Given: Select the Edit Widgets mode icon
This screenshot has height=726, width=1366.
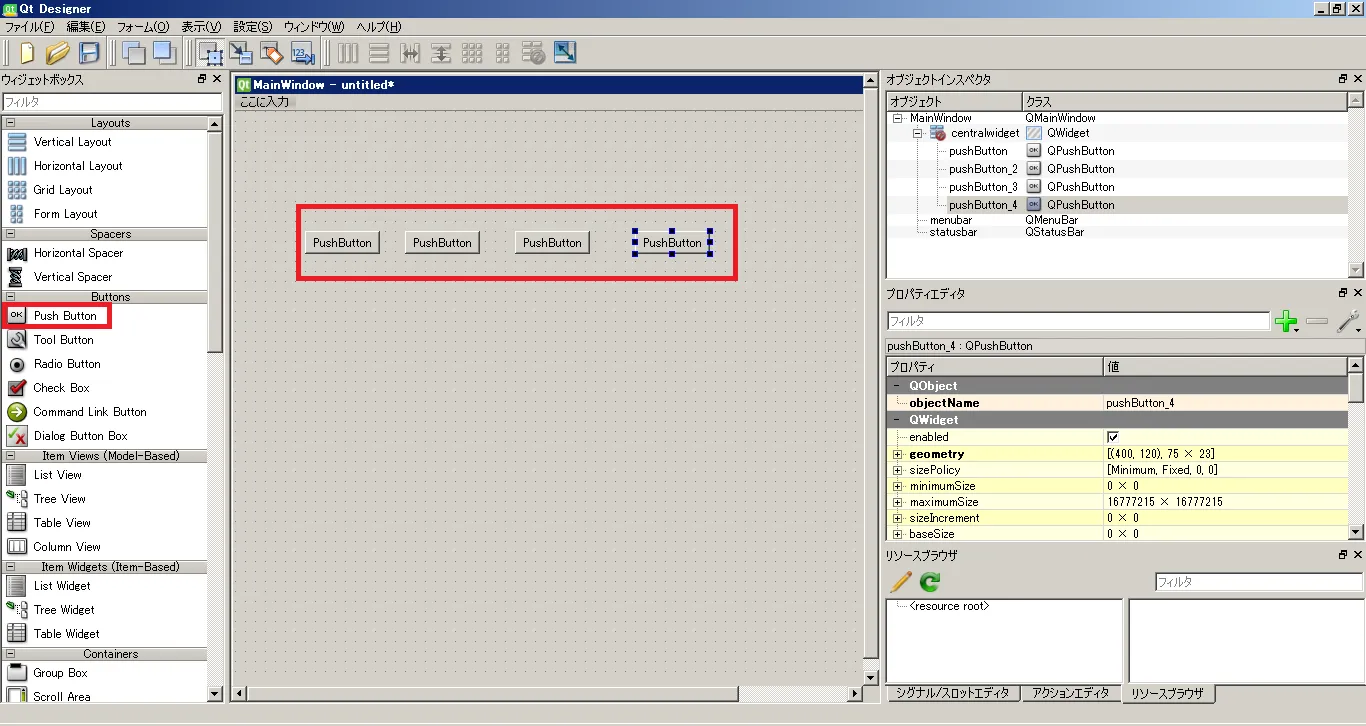Looking at the screenshot, I should 210,53.
